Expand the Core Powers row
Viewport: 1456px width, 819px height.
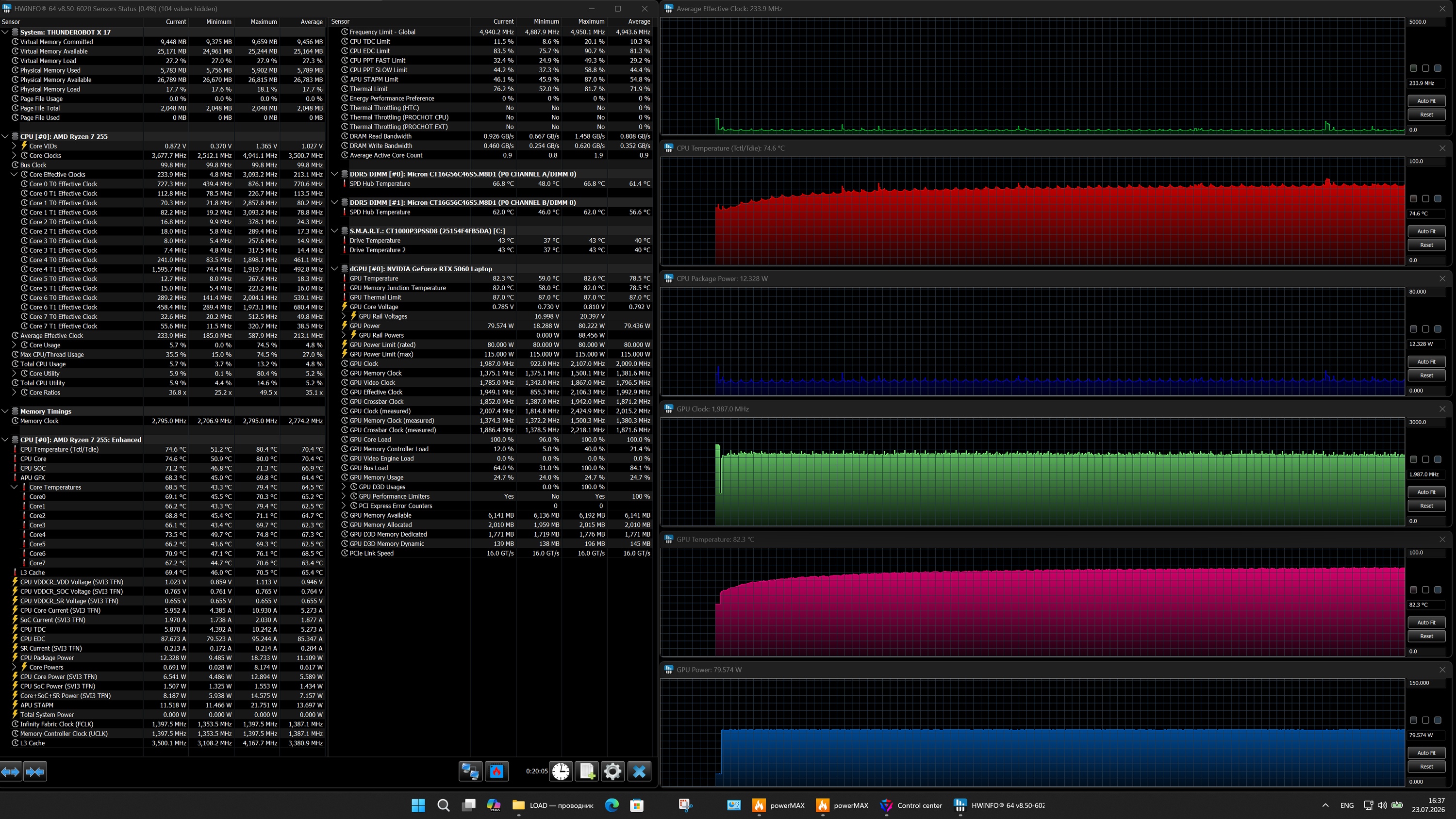tap(14, 668)
